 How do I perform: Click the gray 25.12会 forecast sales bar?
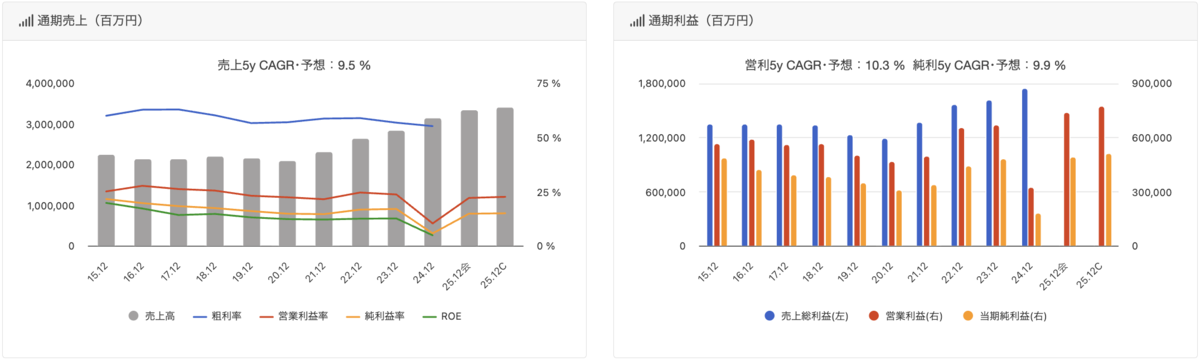pos(469,178)
